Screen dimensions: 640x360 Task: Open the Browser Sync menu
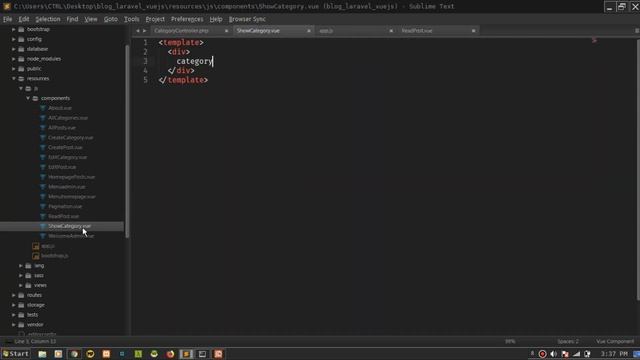coord(247,19)
